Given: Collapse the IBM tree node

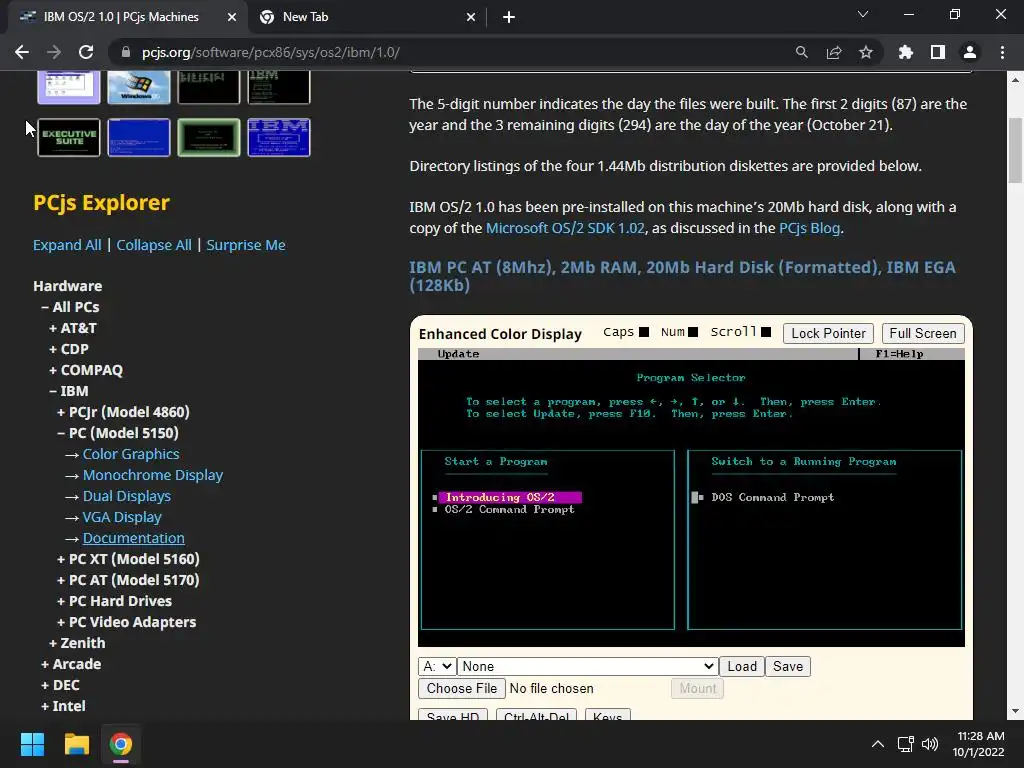Looking at the screenshot, I should click(x=69, y=391).
